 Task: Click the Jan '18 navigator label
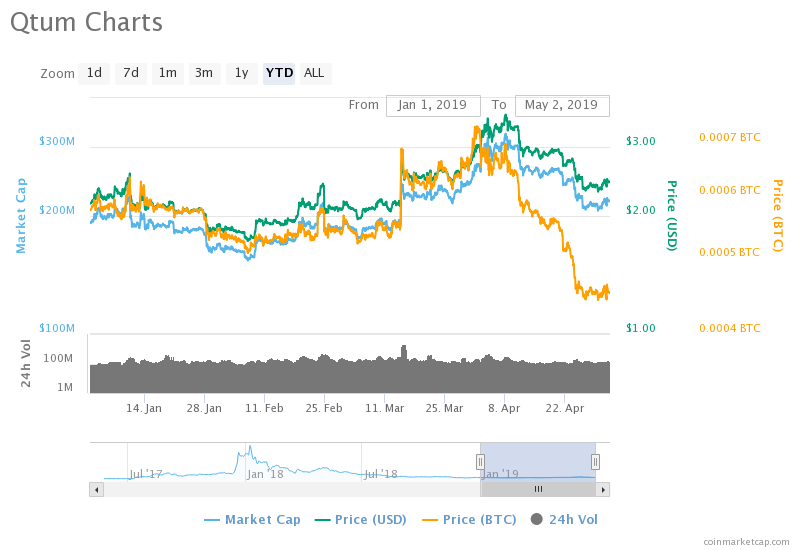pyautogui.click(x=265, y=474)
